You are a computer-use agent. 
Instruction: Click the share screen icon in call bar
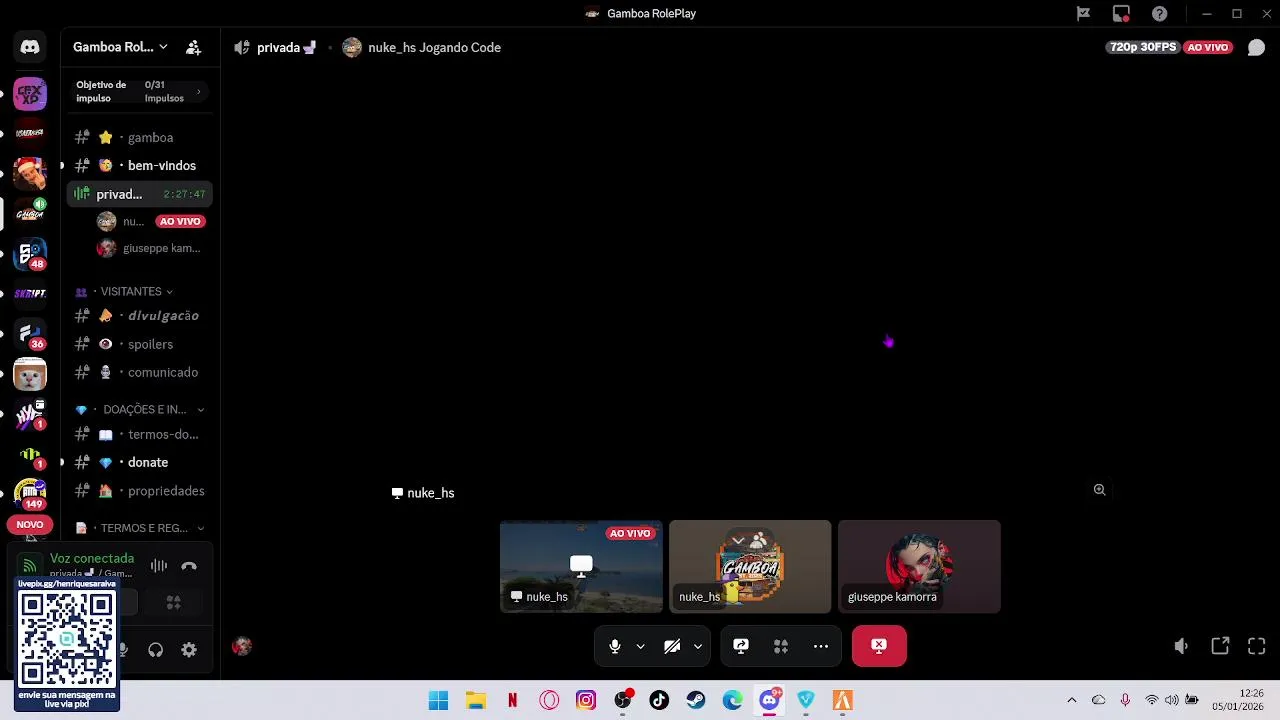coord(741,646)
